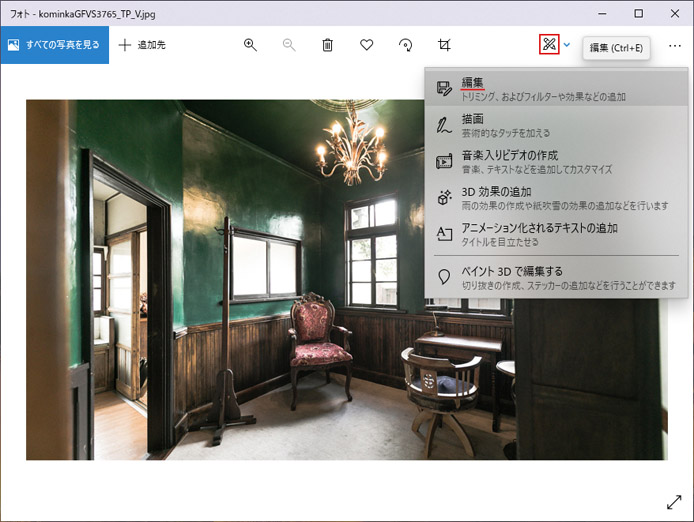Select 描画 menu entry
This screenshot has height=522, width=694.
click(556, 125)
